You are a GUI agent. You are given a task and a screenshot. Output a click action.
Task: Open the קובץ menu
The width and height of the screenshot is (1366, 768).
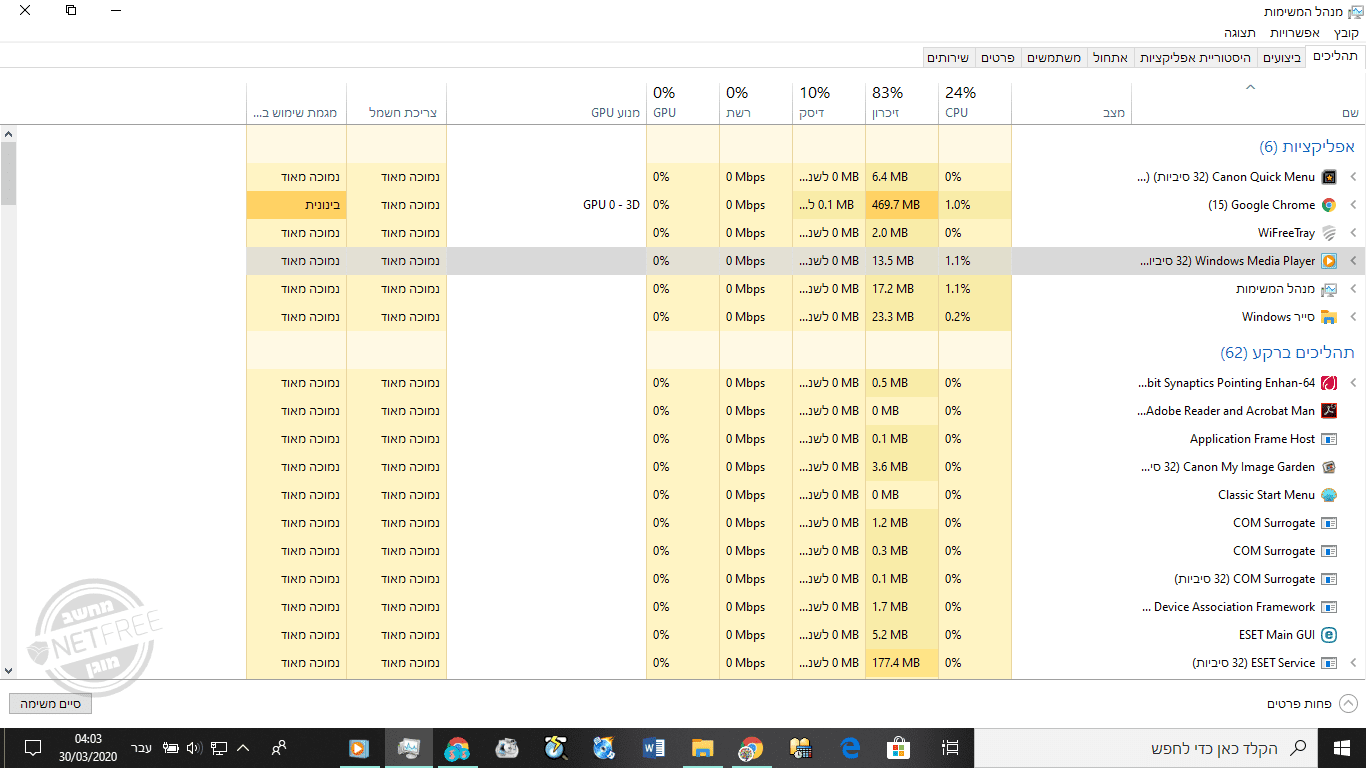(1346, 33)
